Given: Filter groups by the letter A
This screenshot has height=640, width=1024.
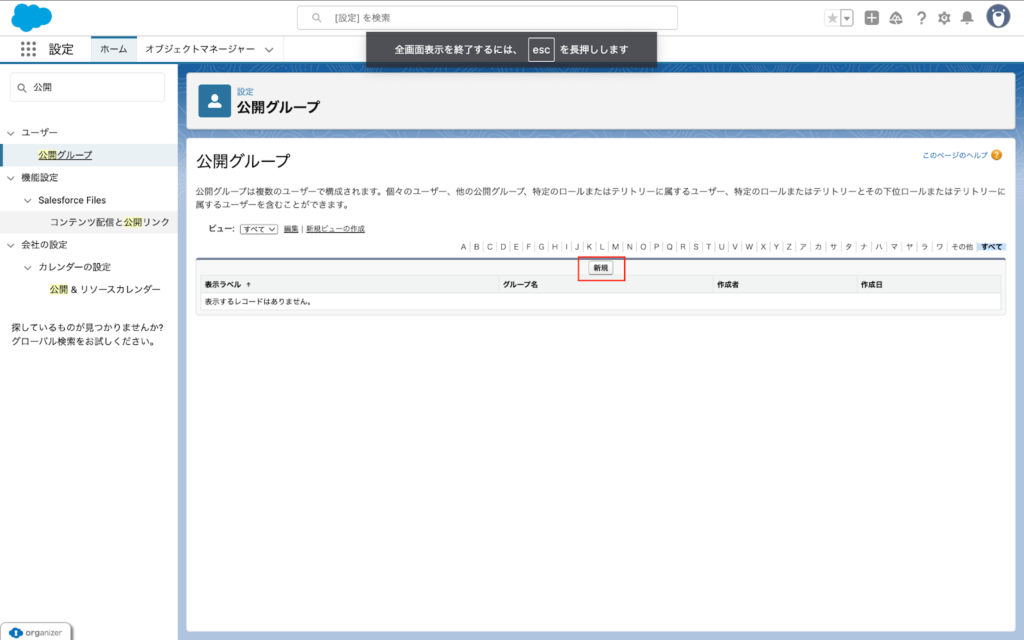Looking at the screenshot, I should (x=460, y=246).
